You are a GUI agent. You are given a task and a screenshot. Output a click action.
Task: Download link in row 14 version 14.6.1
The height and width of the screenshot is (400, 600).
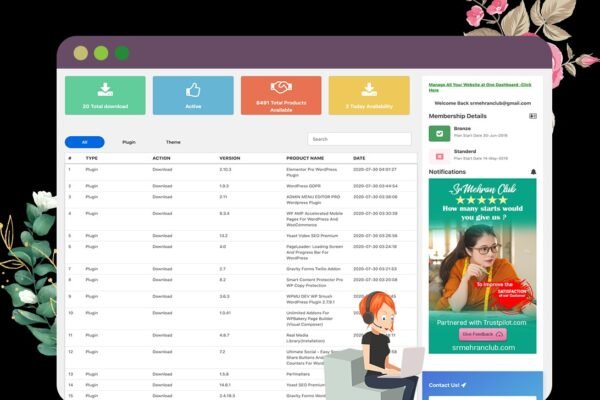[162, 385]
